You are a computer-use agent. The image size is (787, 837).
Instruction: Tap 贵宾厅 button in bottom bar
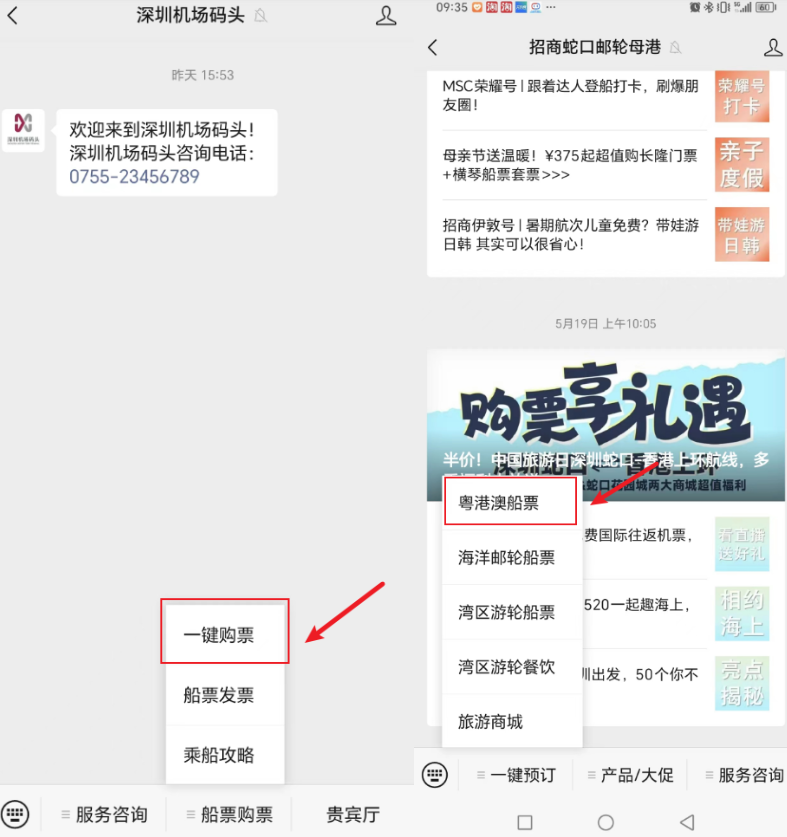352,814
